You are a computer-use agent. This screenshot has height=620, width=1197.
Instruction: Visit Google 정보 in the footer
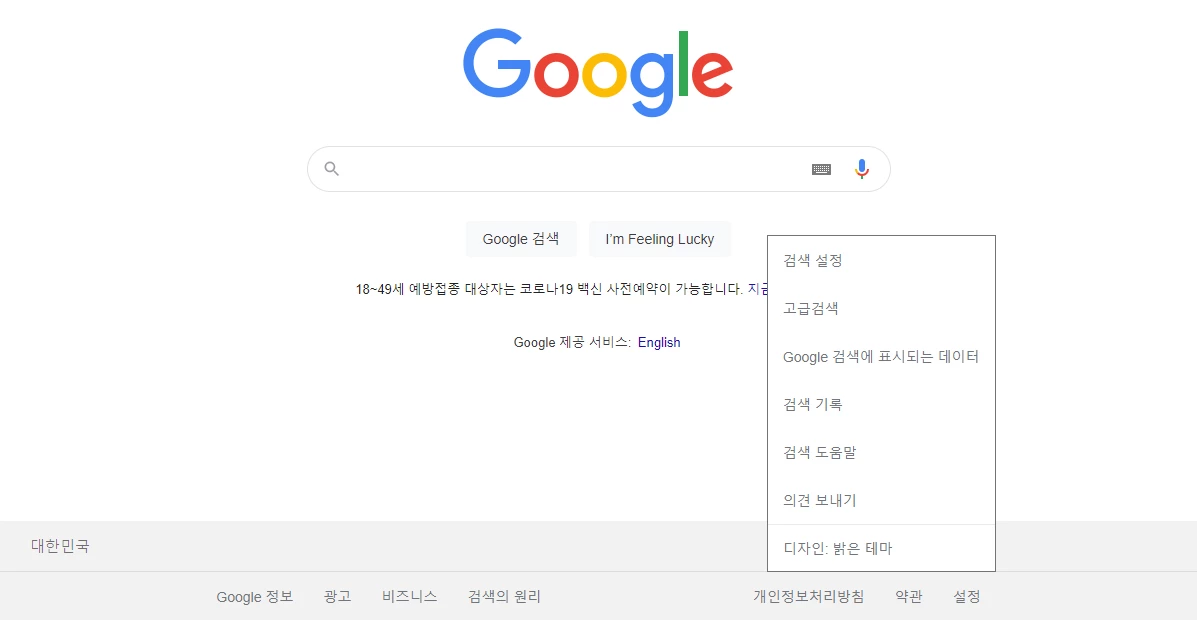tap(254, 596)
